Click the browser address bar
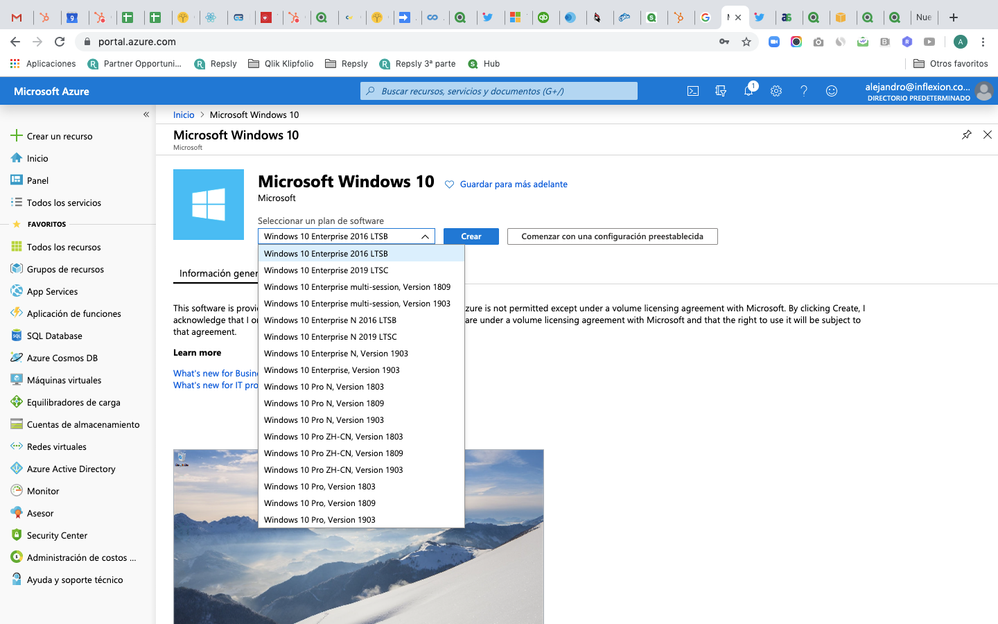The height and width of the screenshot is (624, 998). pos(407,41)
